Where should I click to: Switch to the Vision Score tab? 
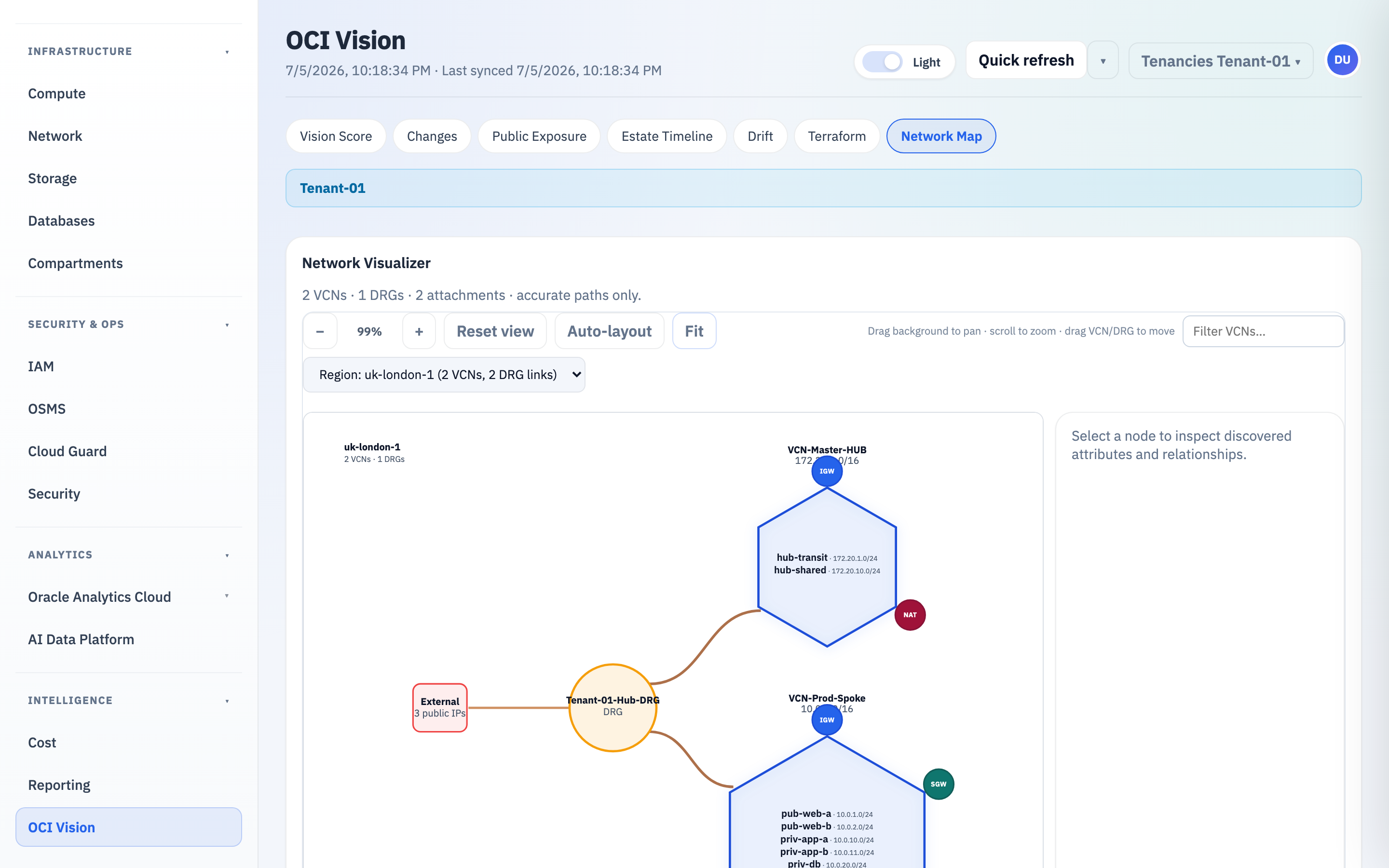click(336, 136)
